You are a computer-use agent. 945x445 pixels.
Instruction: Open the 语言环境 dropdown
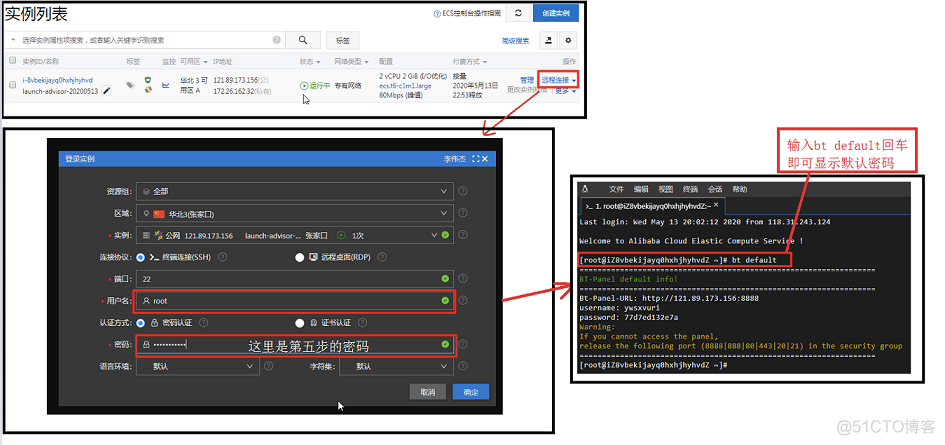[x=198, y=365]
